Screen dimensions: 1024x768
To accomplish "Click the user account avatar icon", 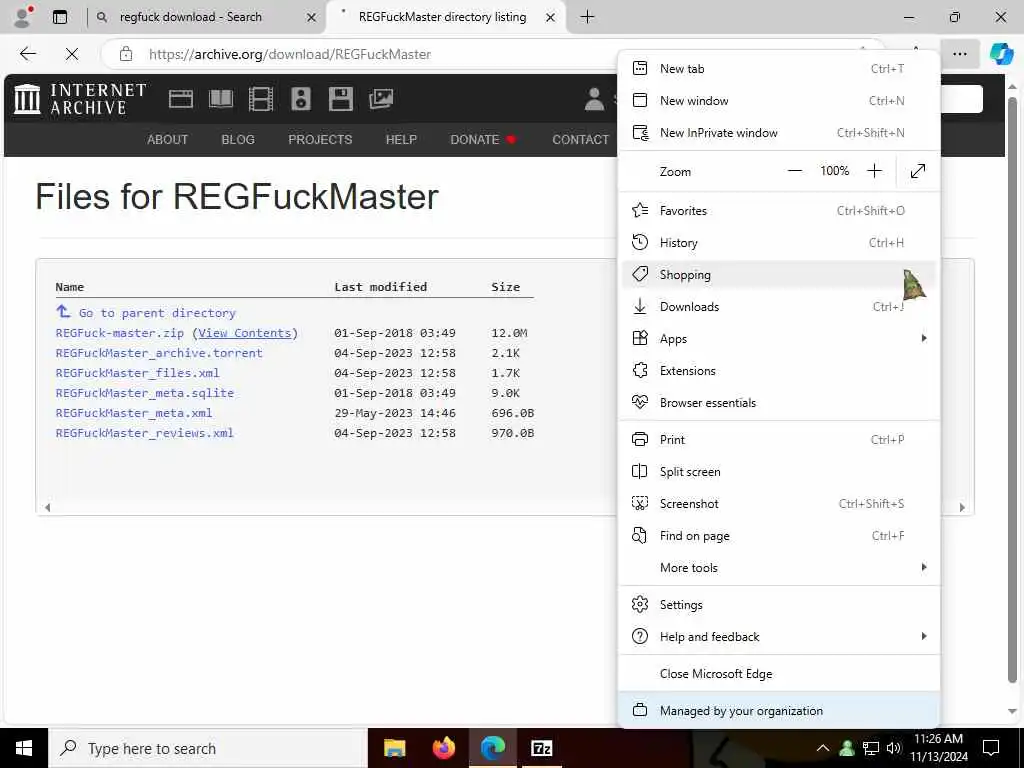I will point(594,99).
